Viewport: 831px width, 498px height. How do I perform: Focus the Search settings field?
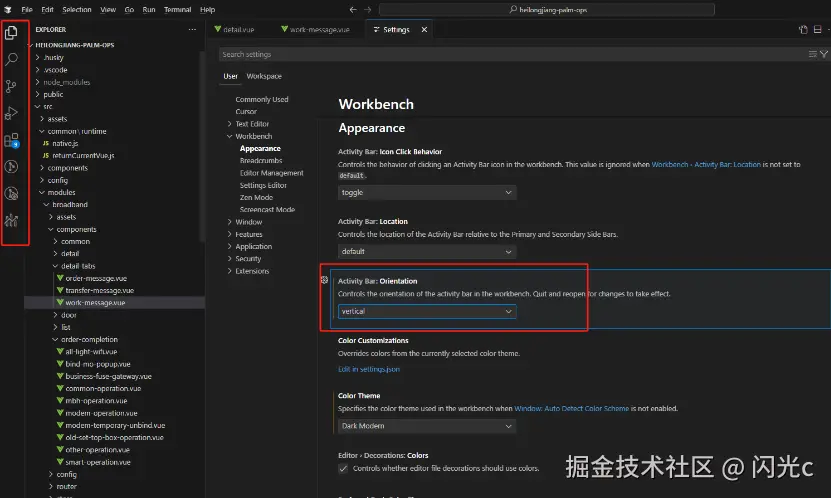coord(511,54)
